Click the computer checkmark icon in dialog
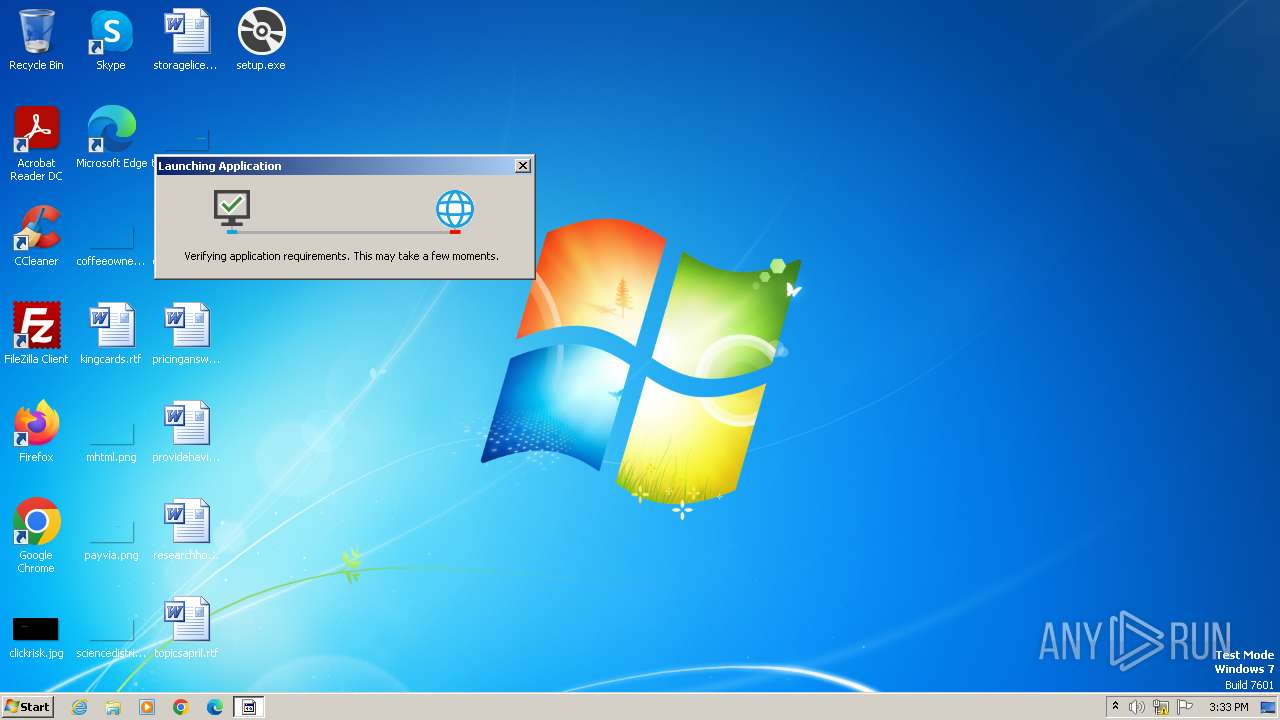This screenshot has height=720, width=1280. pyautogui.click(x=232, y=210)
